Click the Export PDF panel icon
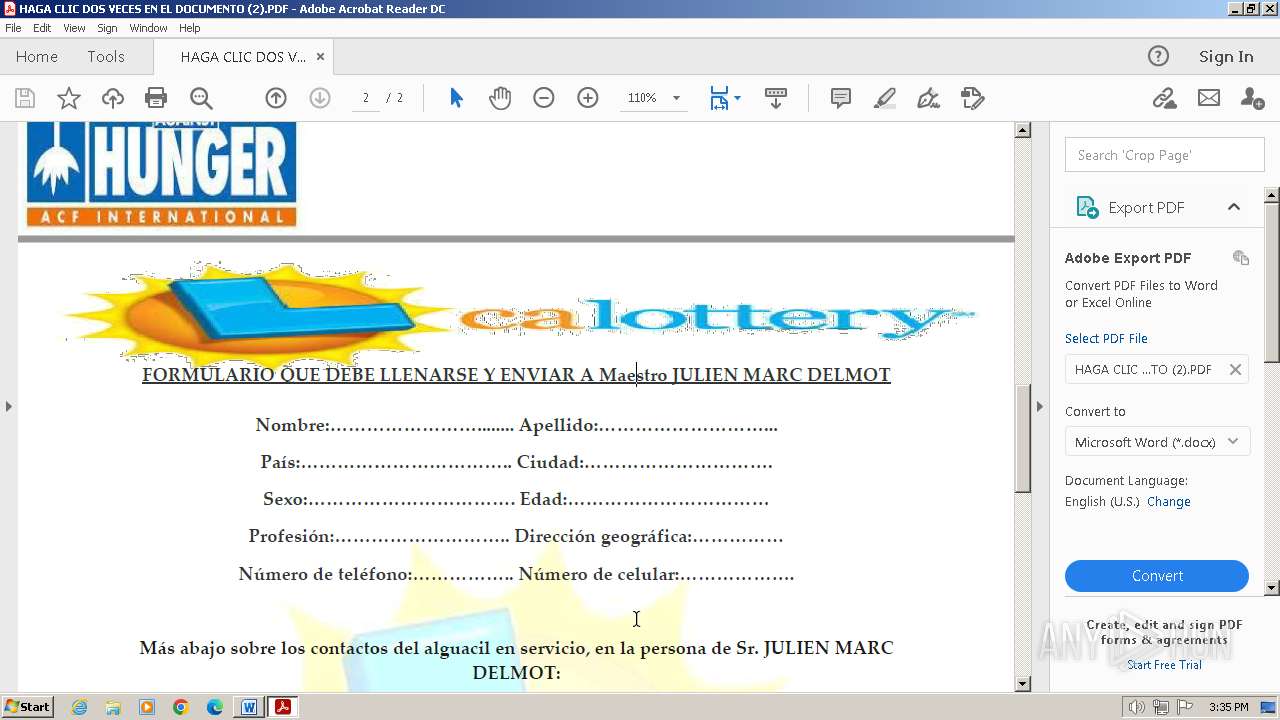Image resolution: width=1280 pixels, height=720 pixels. tap(1087, 207)
